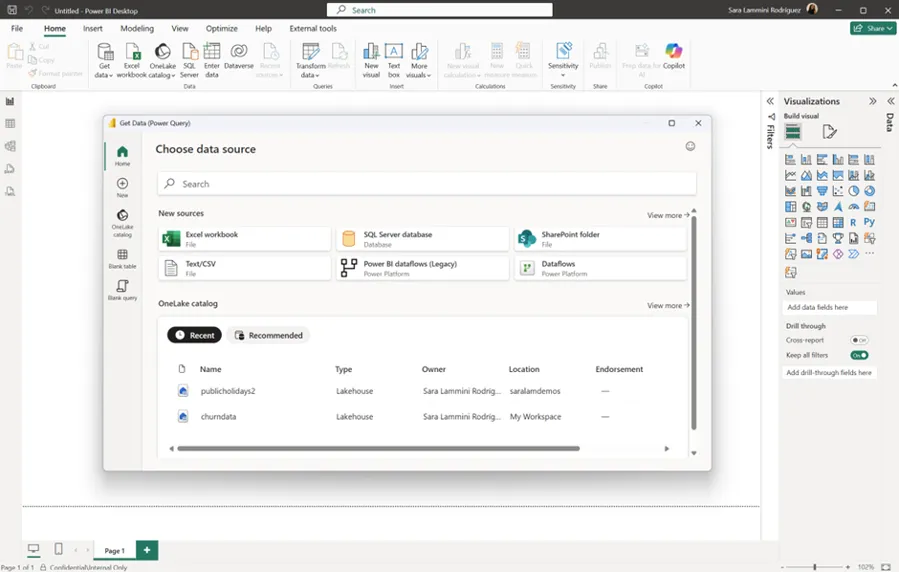This screenshot has height=572, width=899.
Task: Click the horizontal scrollbar in catalog table
Action: pos(378,449)
